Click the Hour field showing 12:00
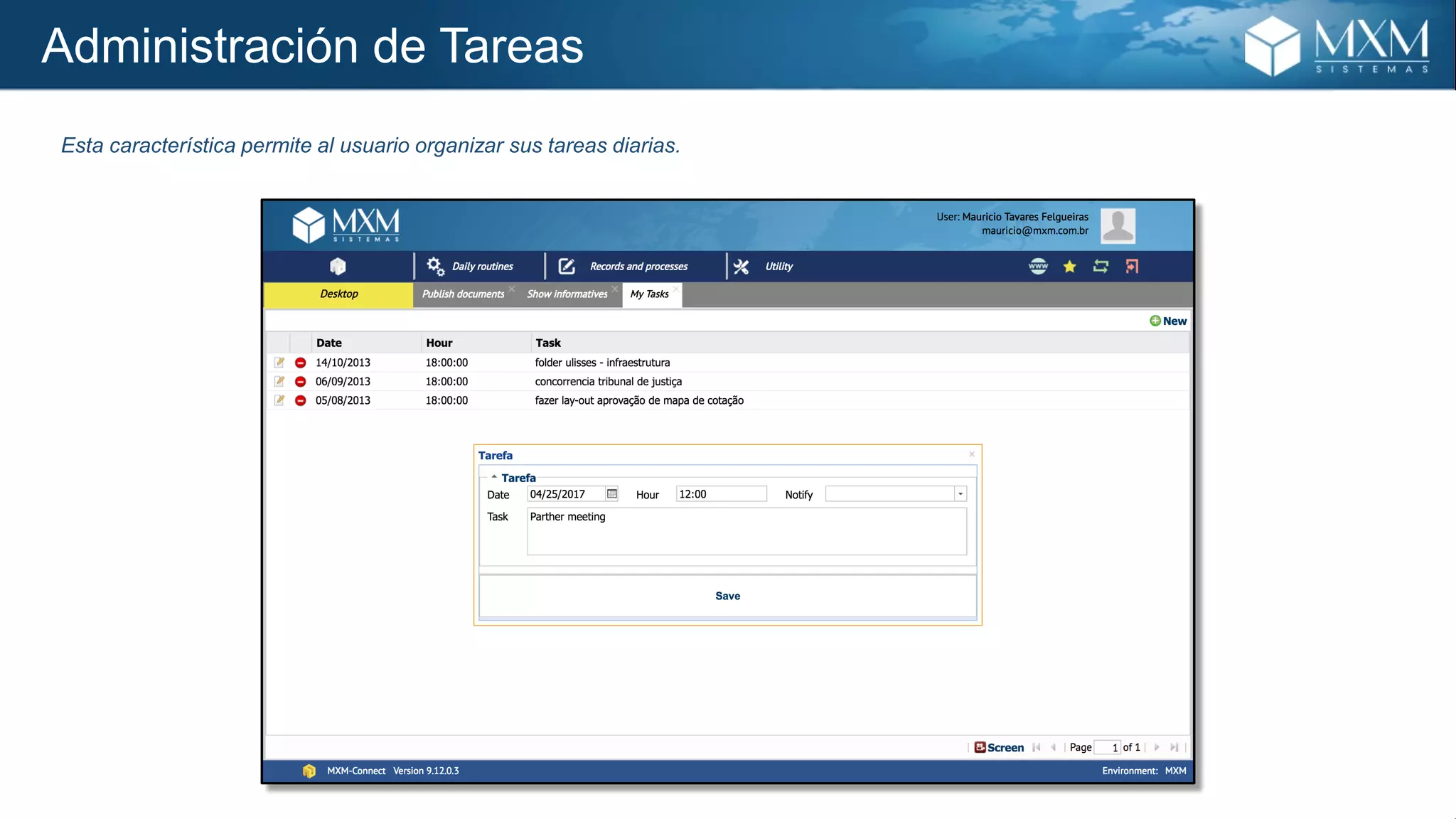This screenshot has width=1456, height=819. [x=721, y=494]
